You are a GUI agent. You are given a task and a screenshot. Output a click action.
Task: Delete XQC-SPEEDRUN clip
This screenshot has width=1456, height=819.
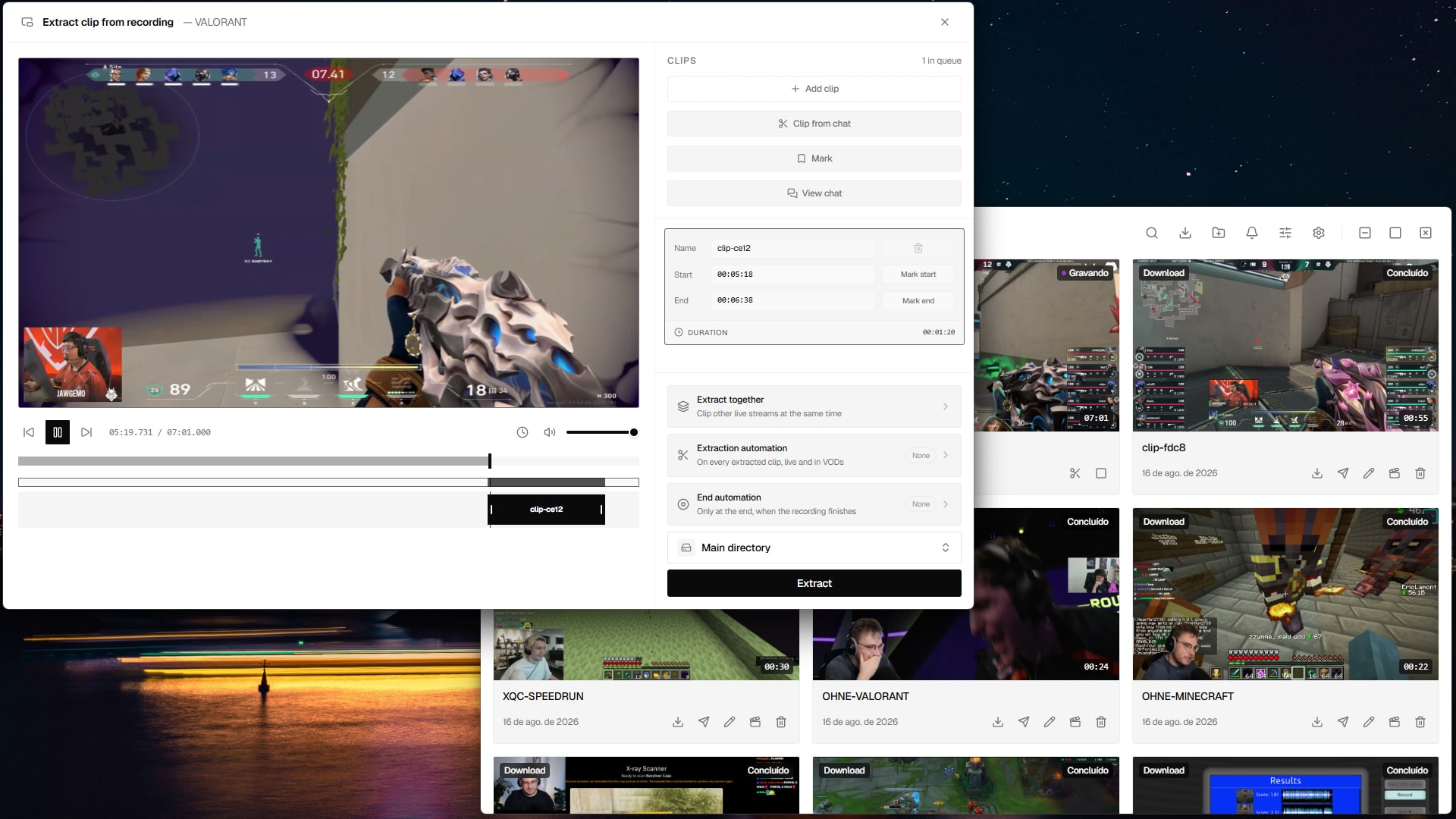781,722
